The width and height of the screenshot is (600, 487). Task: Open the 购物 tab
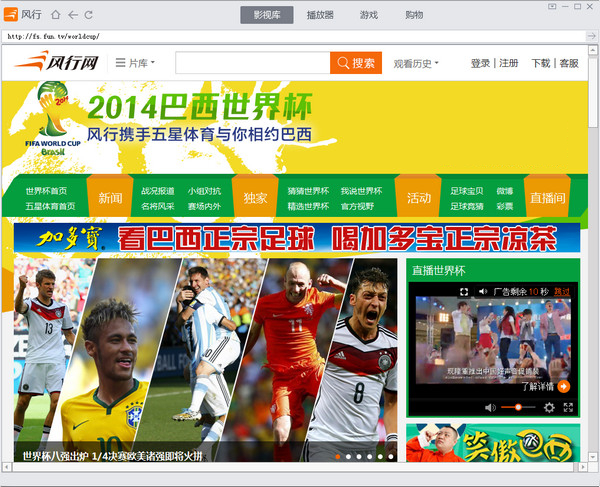coord(414,15)
